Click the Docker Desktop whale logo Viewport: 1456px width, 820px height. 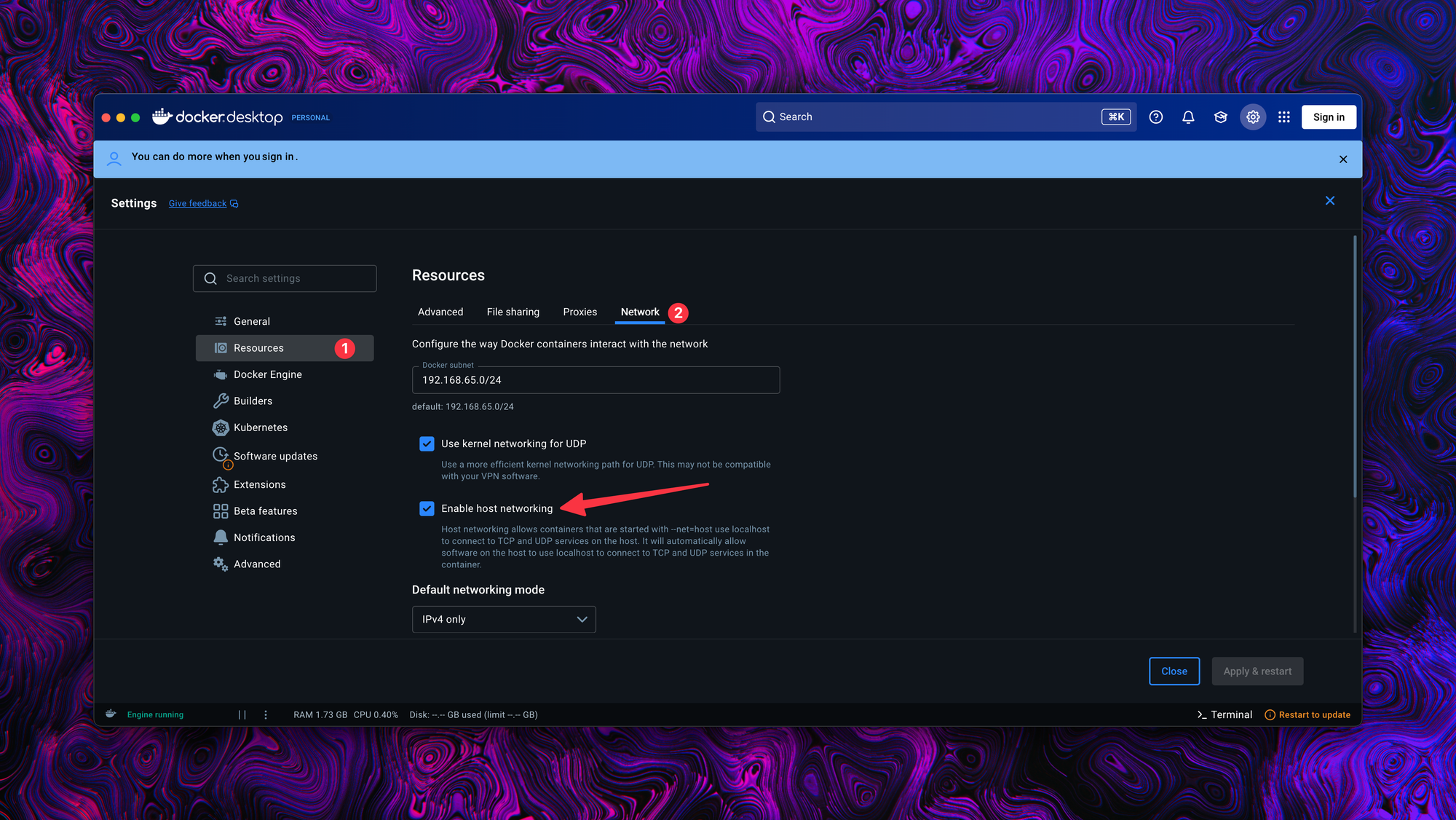[162, 117]
